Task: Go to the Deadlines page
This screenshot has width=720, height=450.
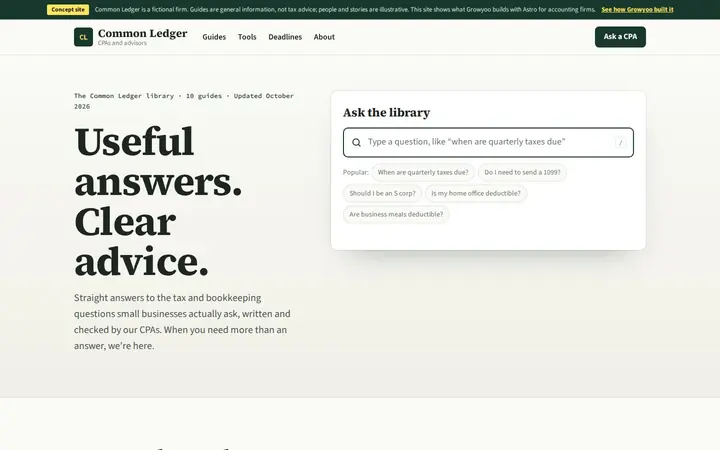Action: pyautogui.click(x=285, y=37)
